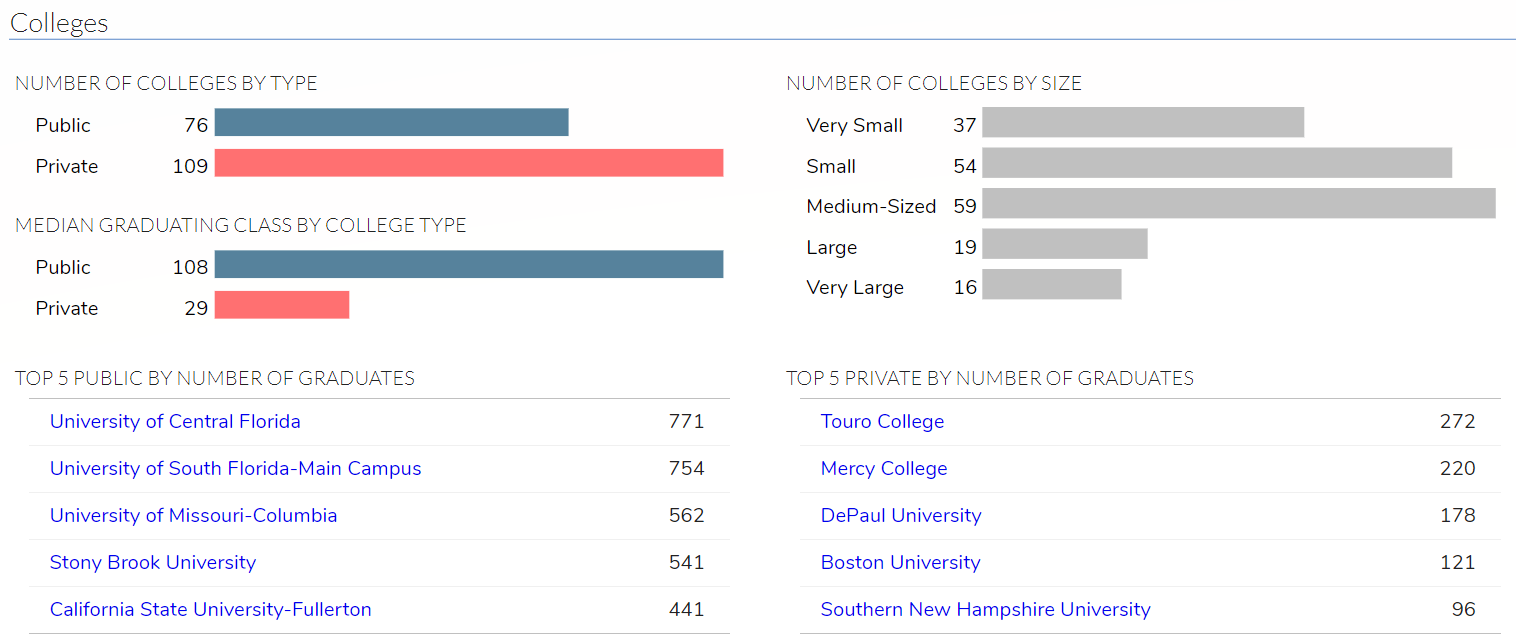Open the Touro College link
The image size is (1516, 640).
tap(882, 421)
